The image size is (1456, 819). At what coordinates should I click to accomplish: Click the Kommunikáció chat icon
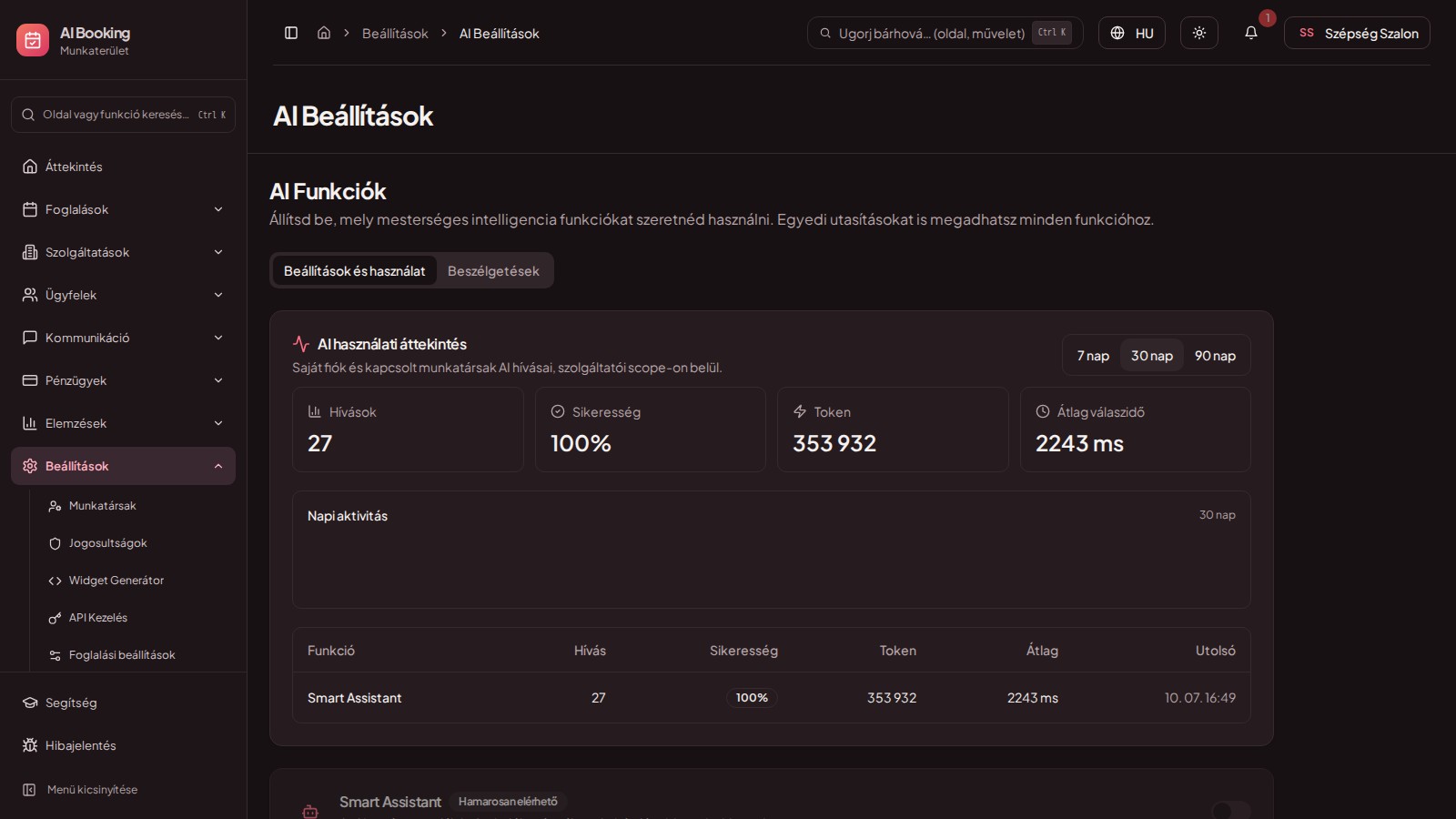pyautogui.click(x=30, y=338)
